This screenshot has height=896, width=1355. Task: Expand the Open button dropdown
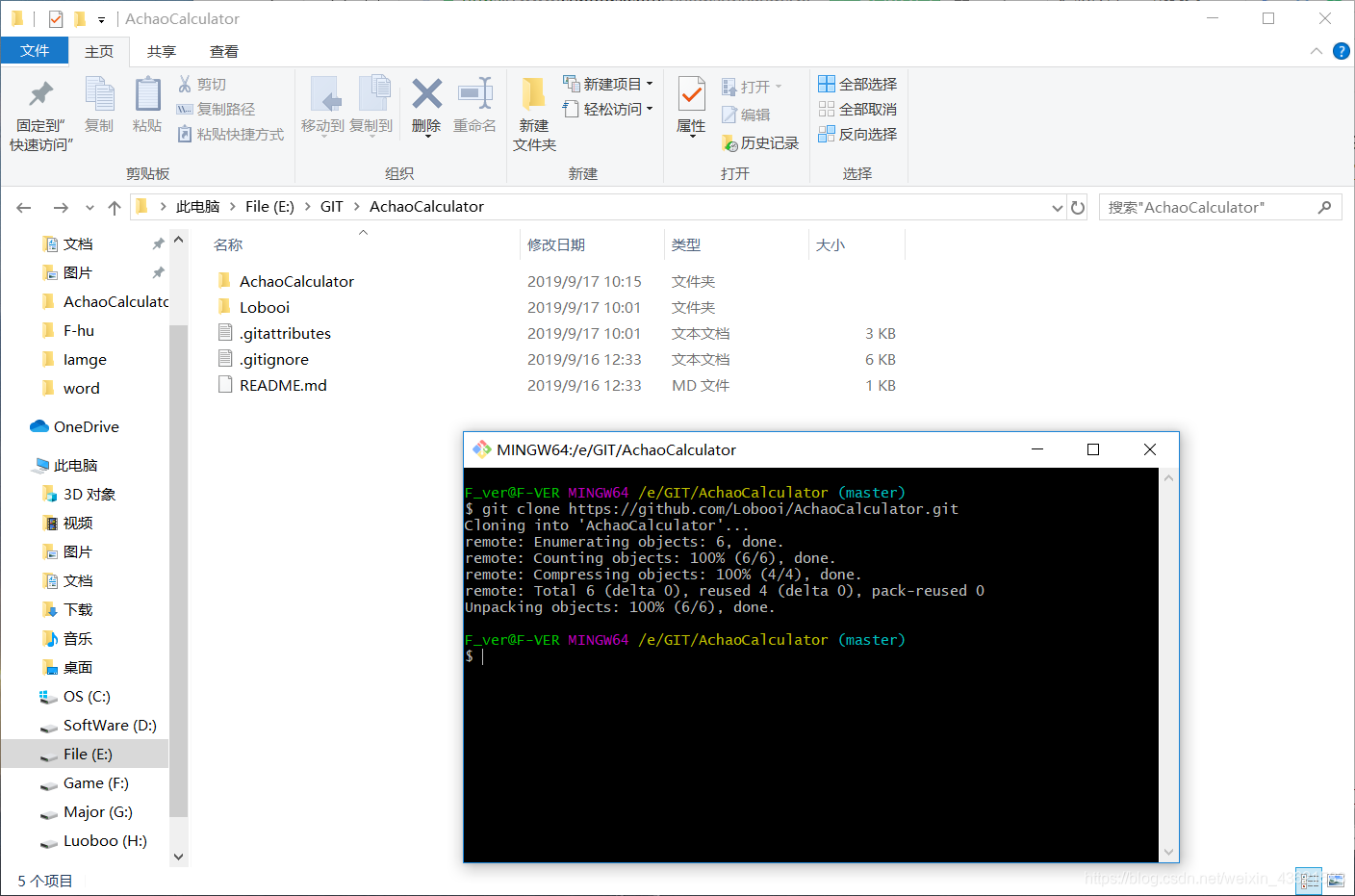tap(778, 87)
